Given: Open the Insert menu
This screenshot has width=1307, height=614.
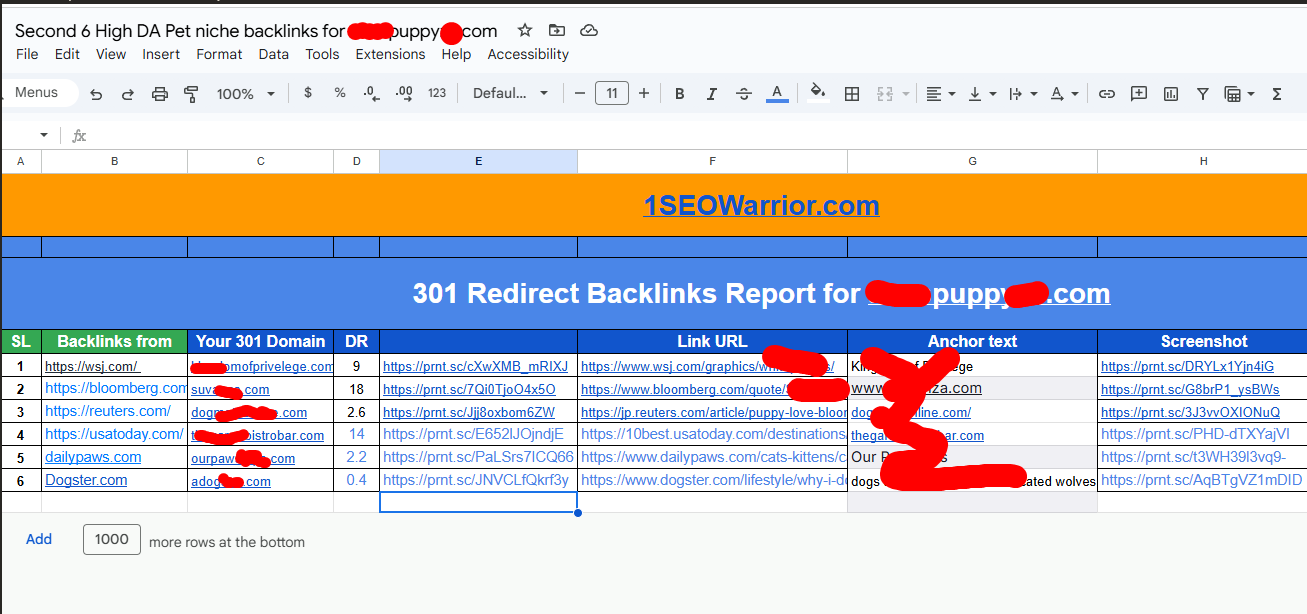Looking at the screenshot, I should (161, 54).
